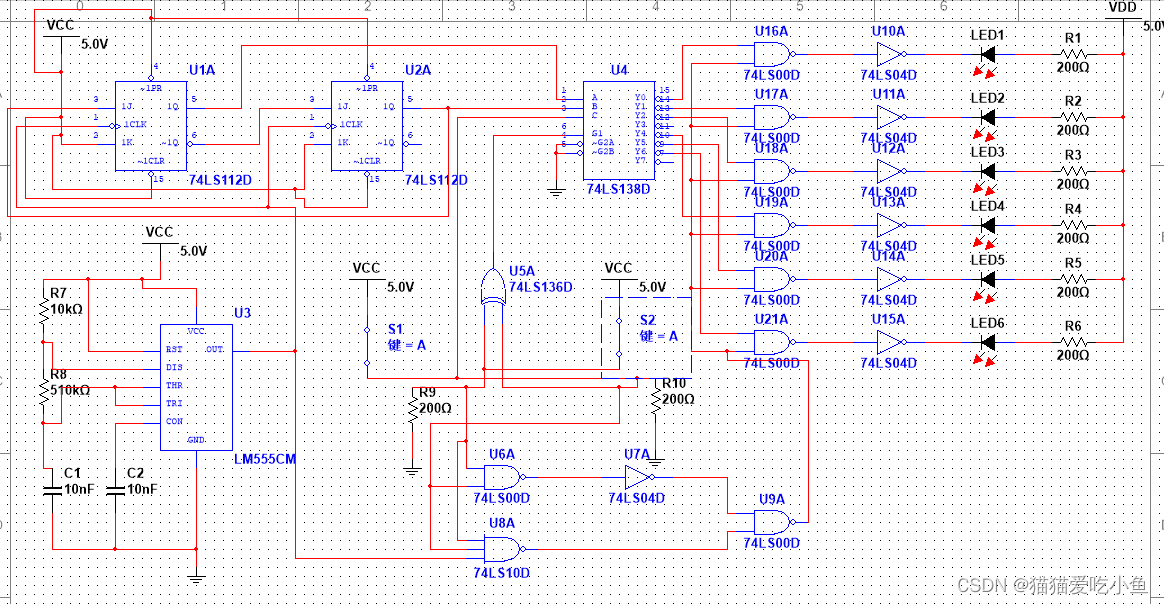Select the U21A NAND gate
This screenshot has width=1164, height=604.
774,343
